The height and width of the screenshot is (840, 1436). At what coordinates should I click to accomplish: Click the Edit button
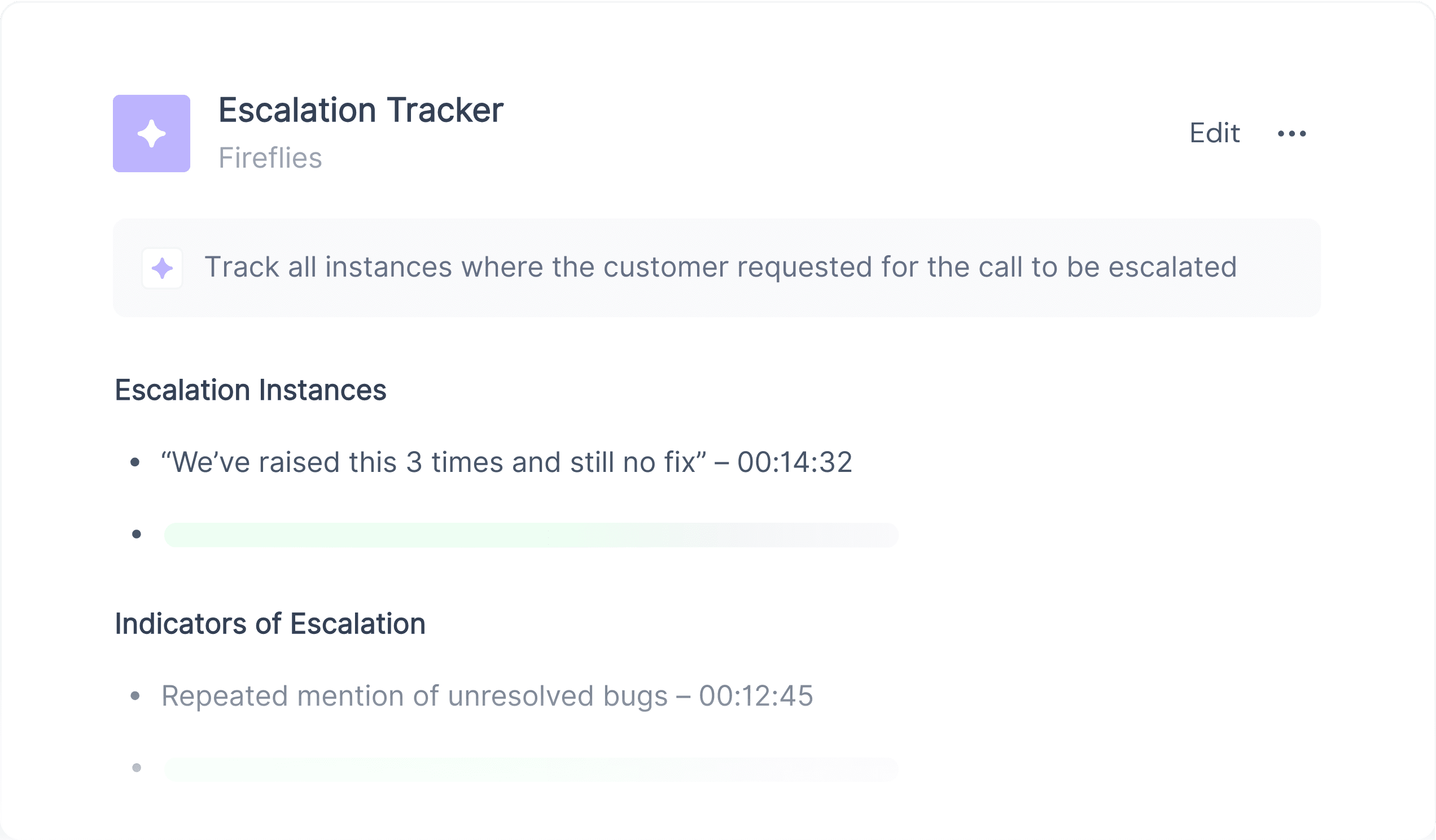[x=1214, y=133]
